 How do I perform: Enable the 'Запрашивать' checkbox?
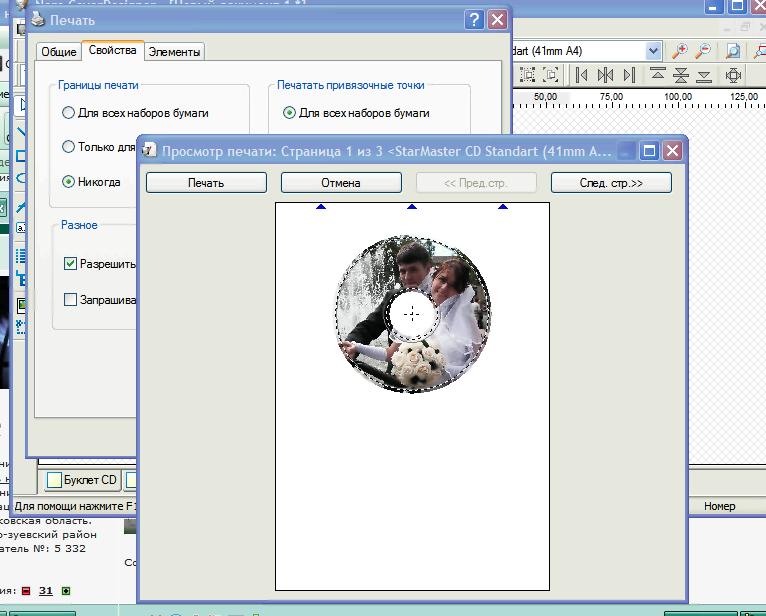coord(70,299)
